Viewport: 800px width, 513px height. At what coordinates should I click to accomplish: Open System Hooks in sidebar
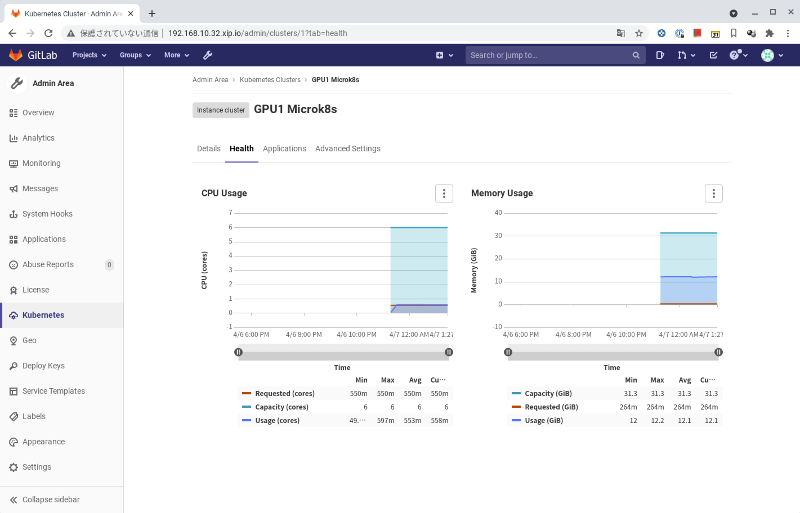point(46,214)
